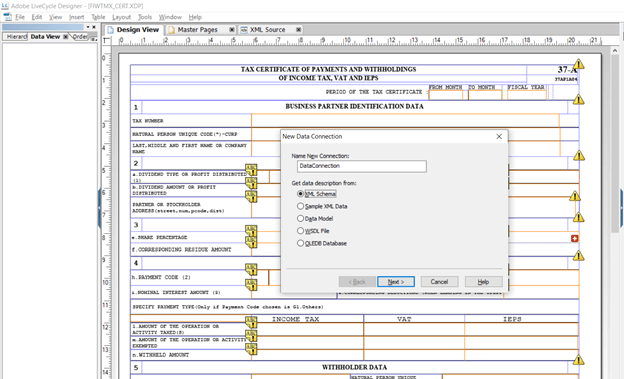Click the 'SPECIFY PAYMENT TYPE' label text
This screenshot has width=624, height=379.
tap(228, 307)
